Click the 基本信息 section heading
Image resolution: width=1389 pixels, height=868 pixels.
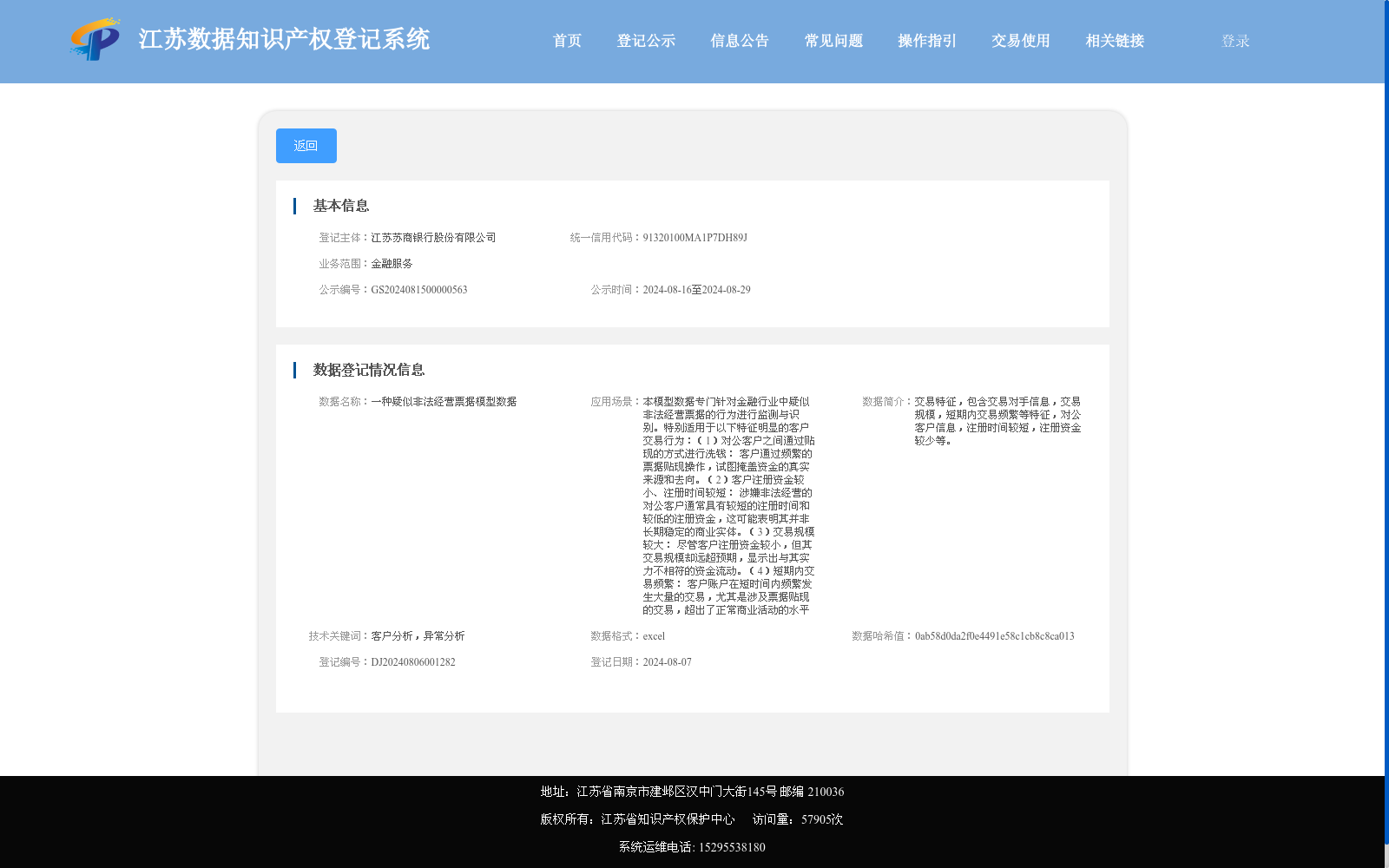[x=341, y=206]
